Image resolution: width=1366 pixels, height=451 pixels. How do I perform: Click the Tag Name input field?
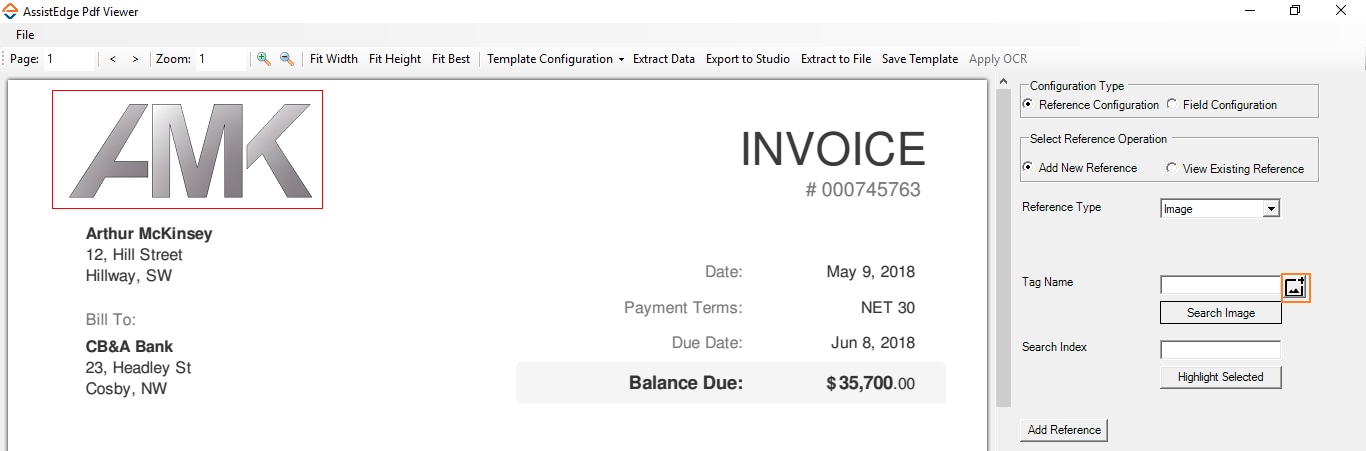click(x=1220, y=285)
